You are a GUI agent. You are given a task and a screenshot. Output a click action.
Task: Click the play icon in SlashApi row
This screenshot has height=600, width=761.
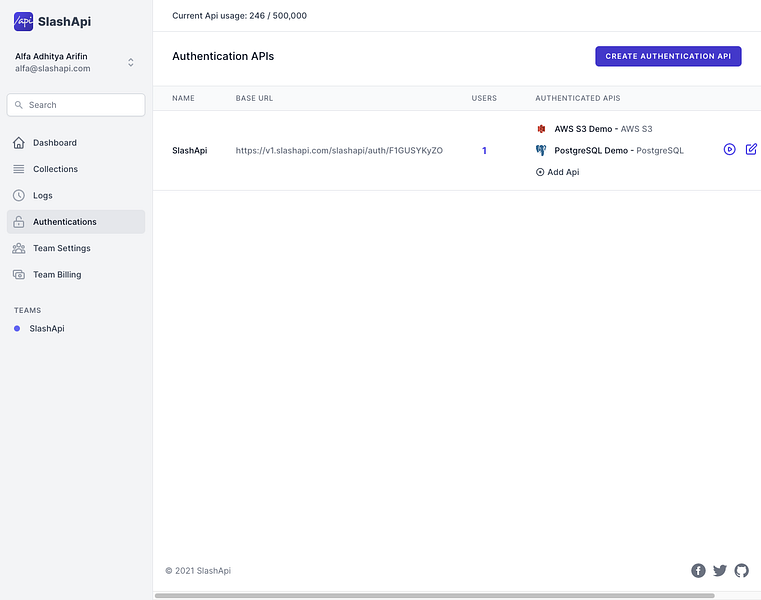(730, 150)
